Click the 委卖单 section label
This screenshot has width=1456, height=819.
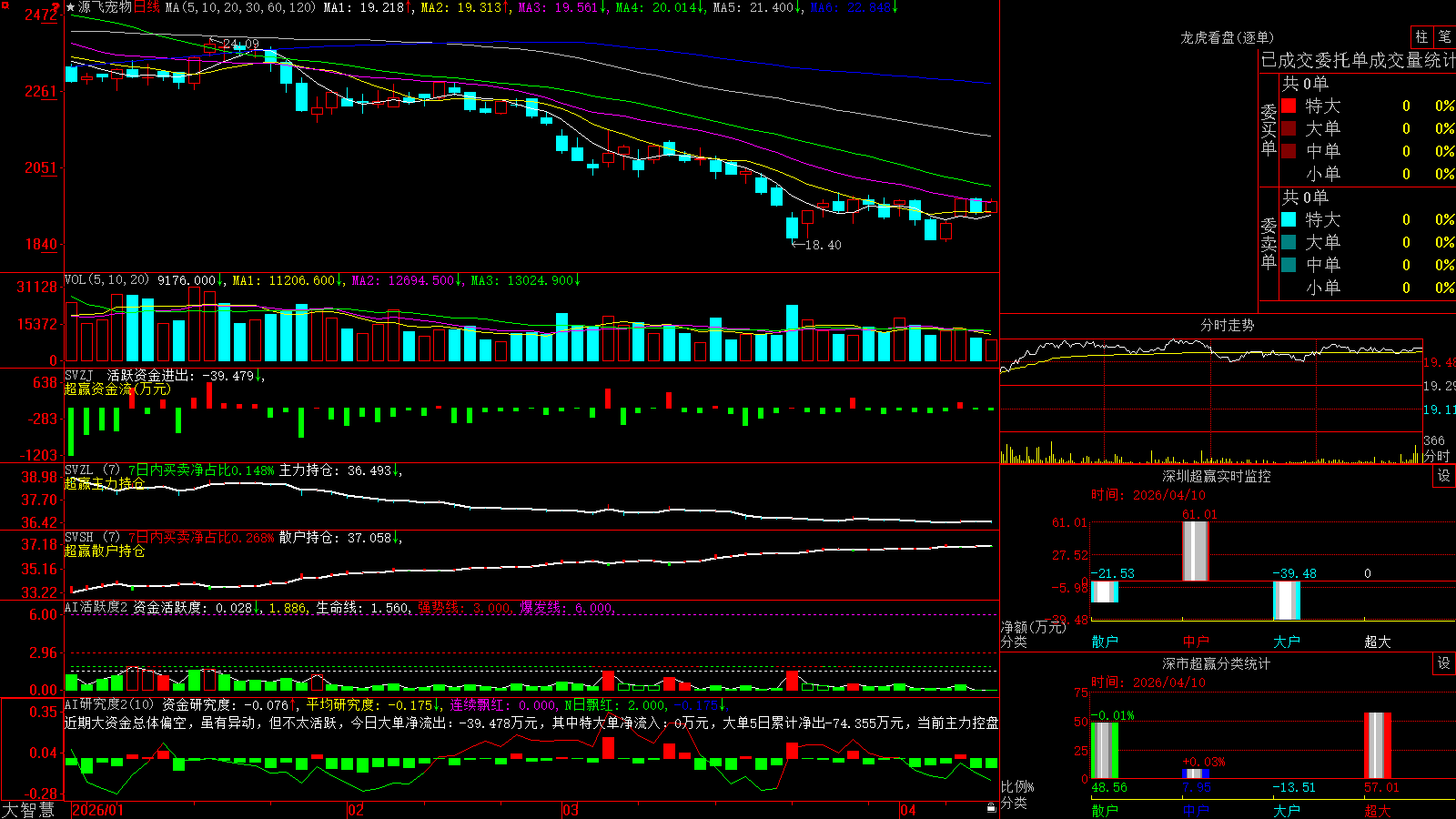[x=1269, y=244]
